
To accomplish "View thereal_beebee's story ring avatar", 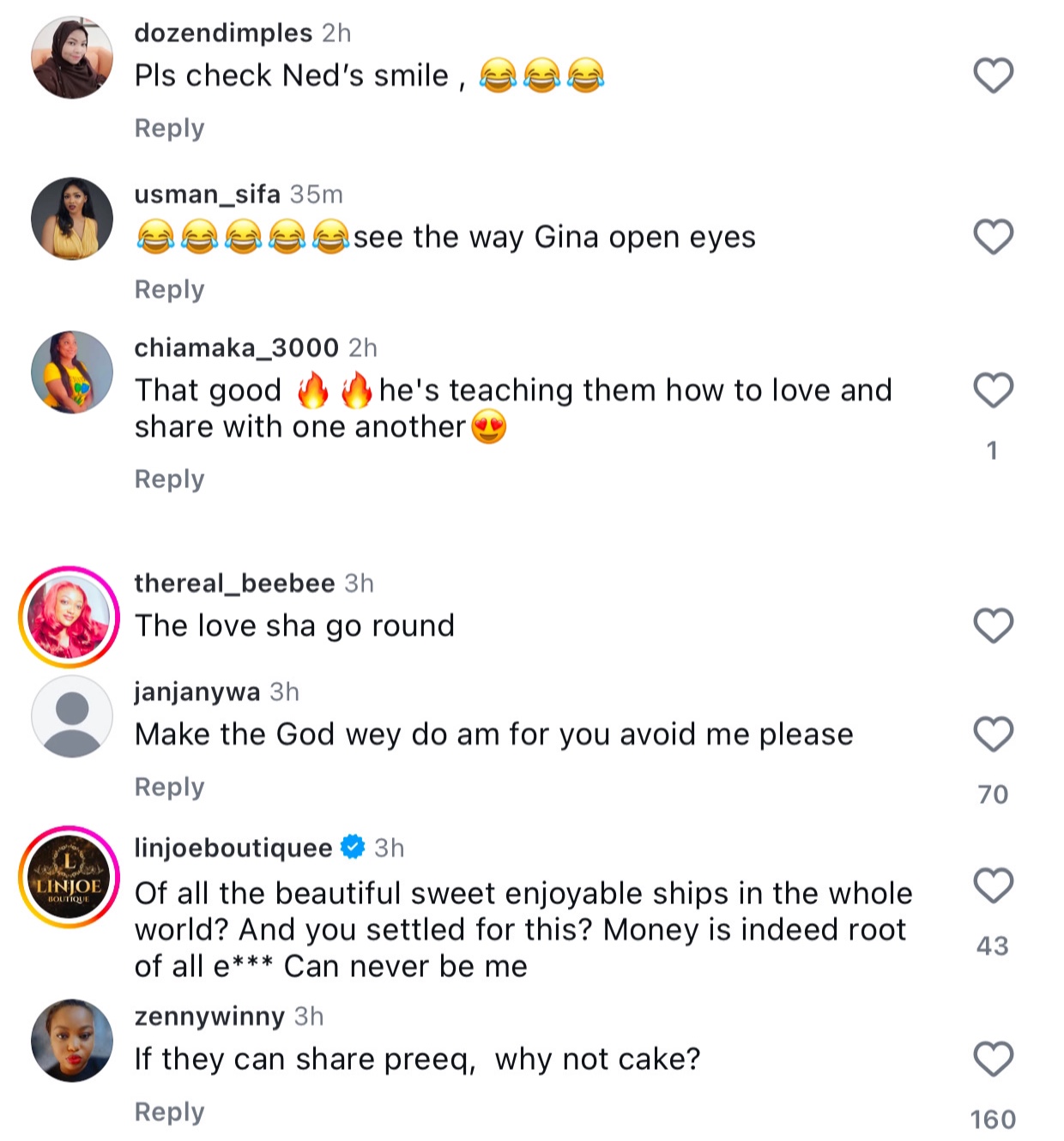I will pos(69,617).
